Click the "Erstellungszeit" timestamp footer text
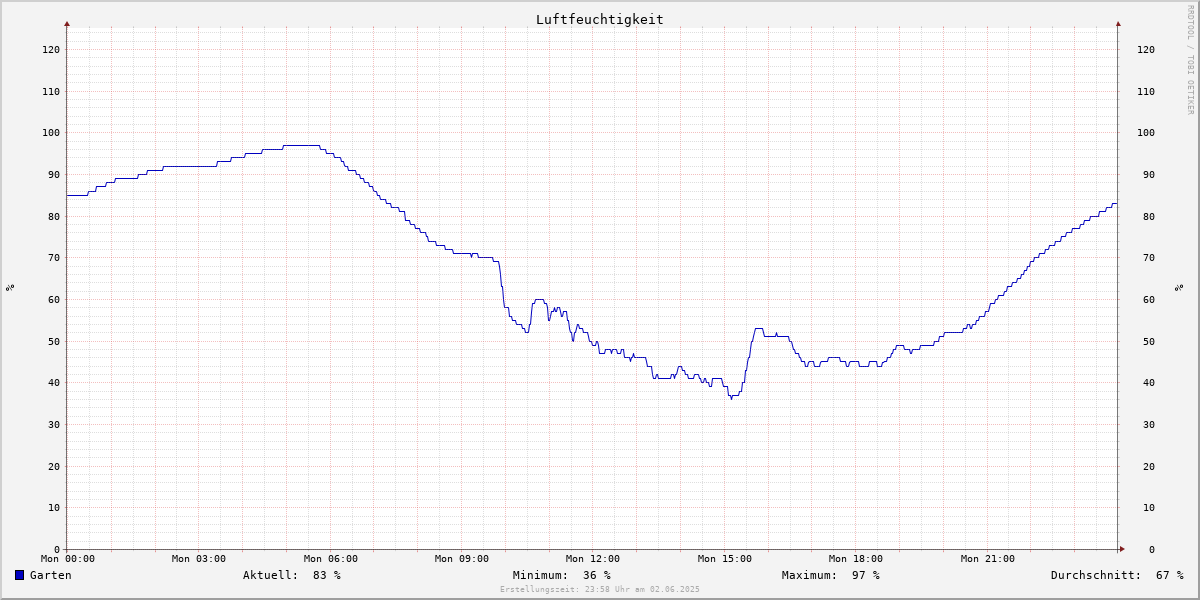 click(x=600, y=589)
